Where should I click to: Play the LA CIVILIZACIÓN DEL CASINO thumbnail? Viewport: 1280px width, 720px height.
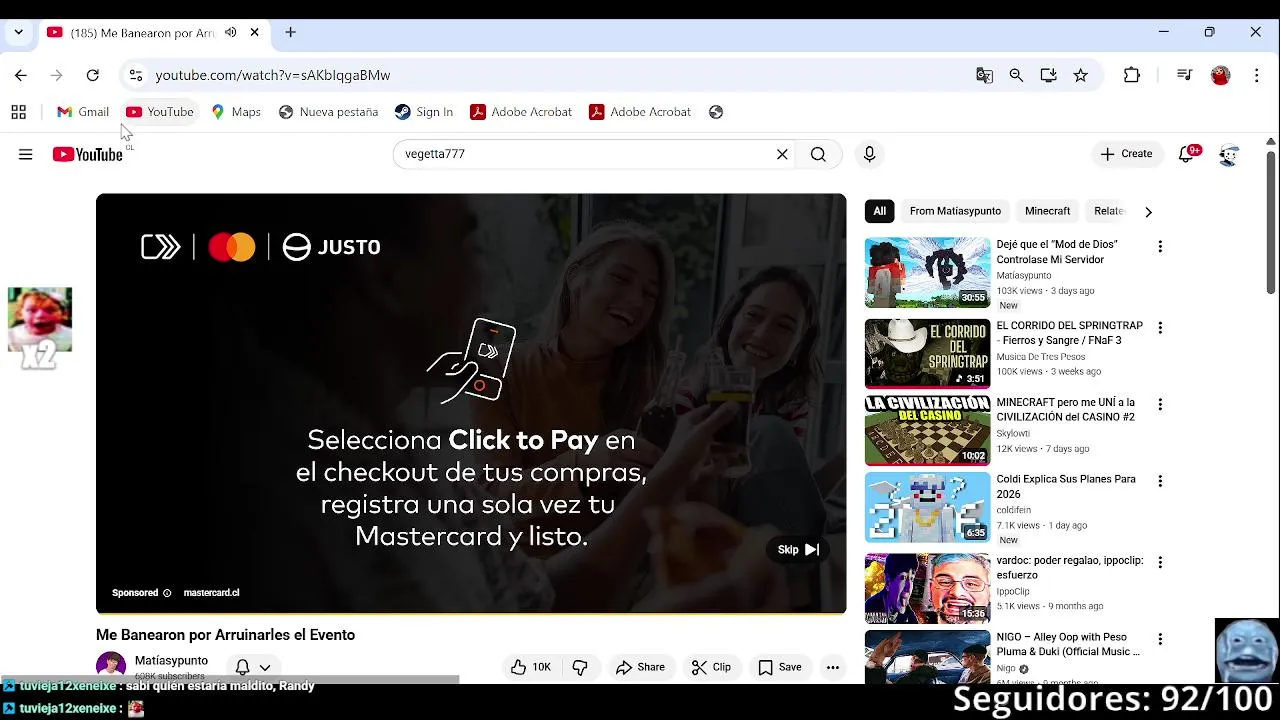tap(927, 430)
